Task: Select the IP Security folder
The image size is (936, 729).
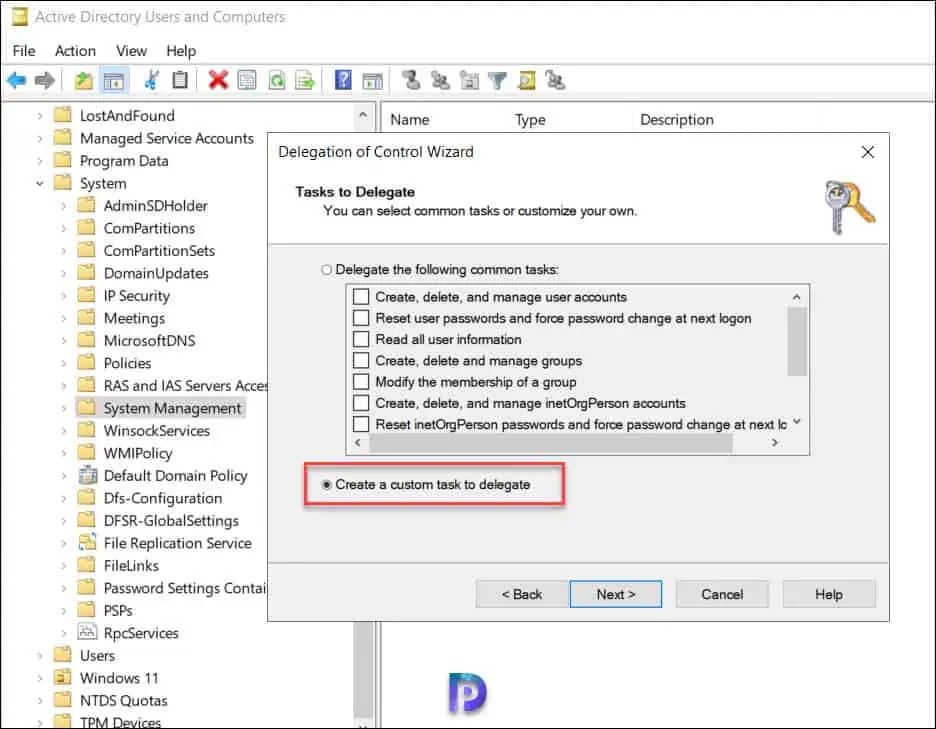Action: point(137,296)
